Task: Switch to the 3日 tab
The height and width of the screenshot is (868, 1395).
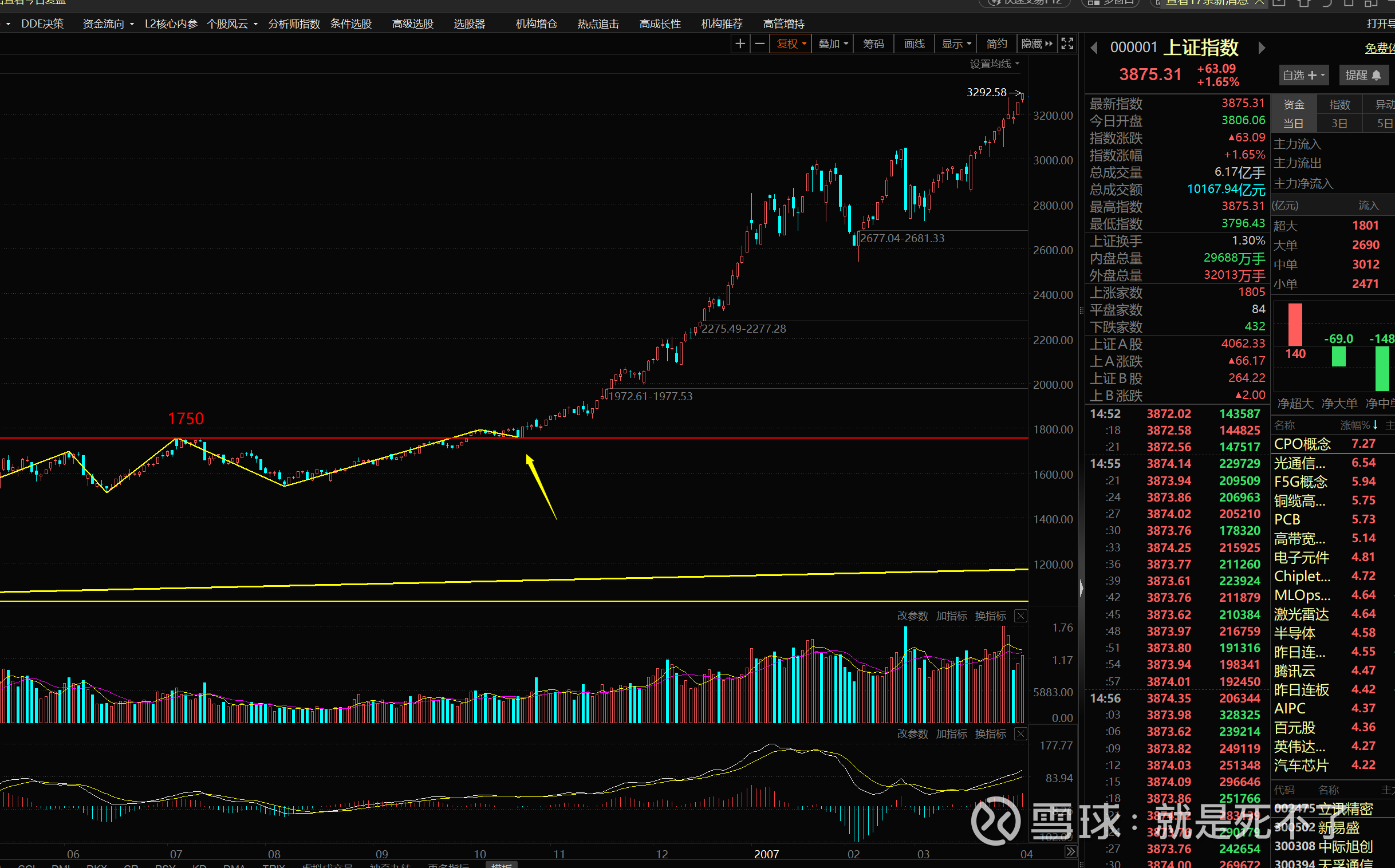Action: click(x=1339, y=123)
